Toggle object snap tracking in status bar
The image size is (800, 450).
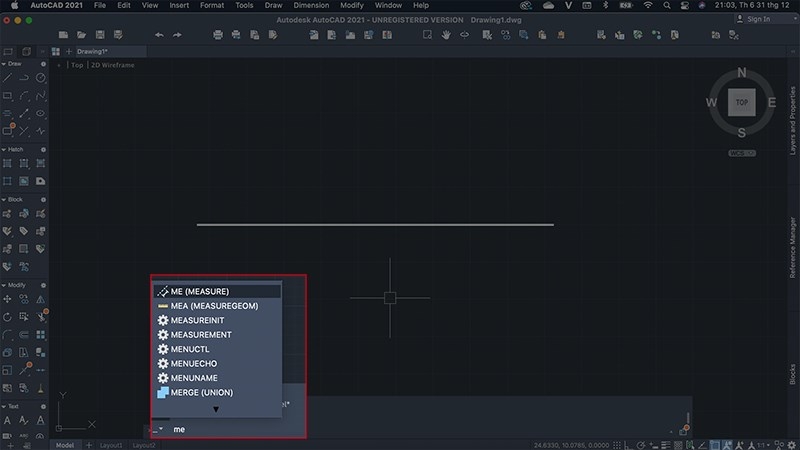tap(703, 445)
